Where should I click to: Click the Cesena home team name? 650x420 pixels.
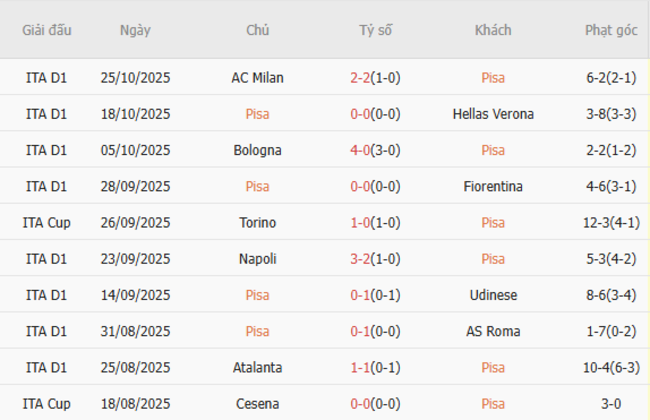pos(257,403)
